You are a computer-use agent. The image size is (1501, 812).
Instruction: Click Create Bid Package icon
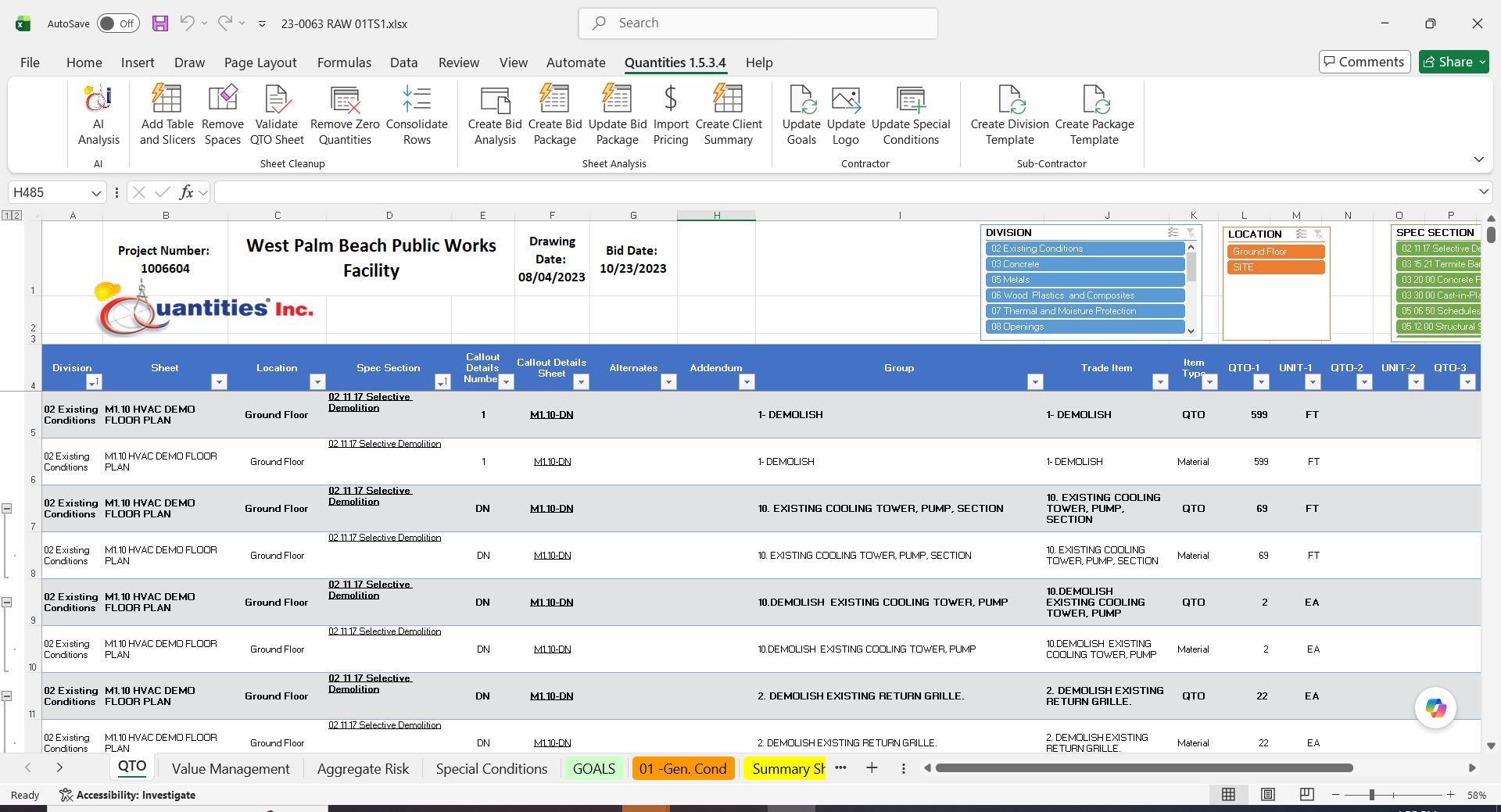554,99
